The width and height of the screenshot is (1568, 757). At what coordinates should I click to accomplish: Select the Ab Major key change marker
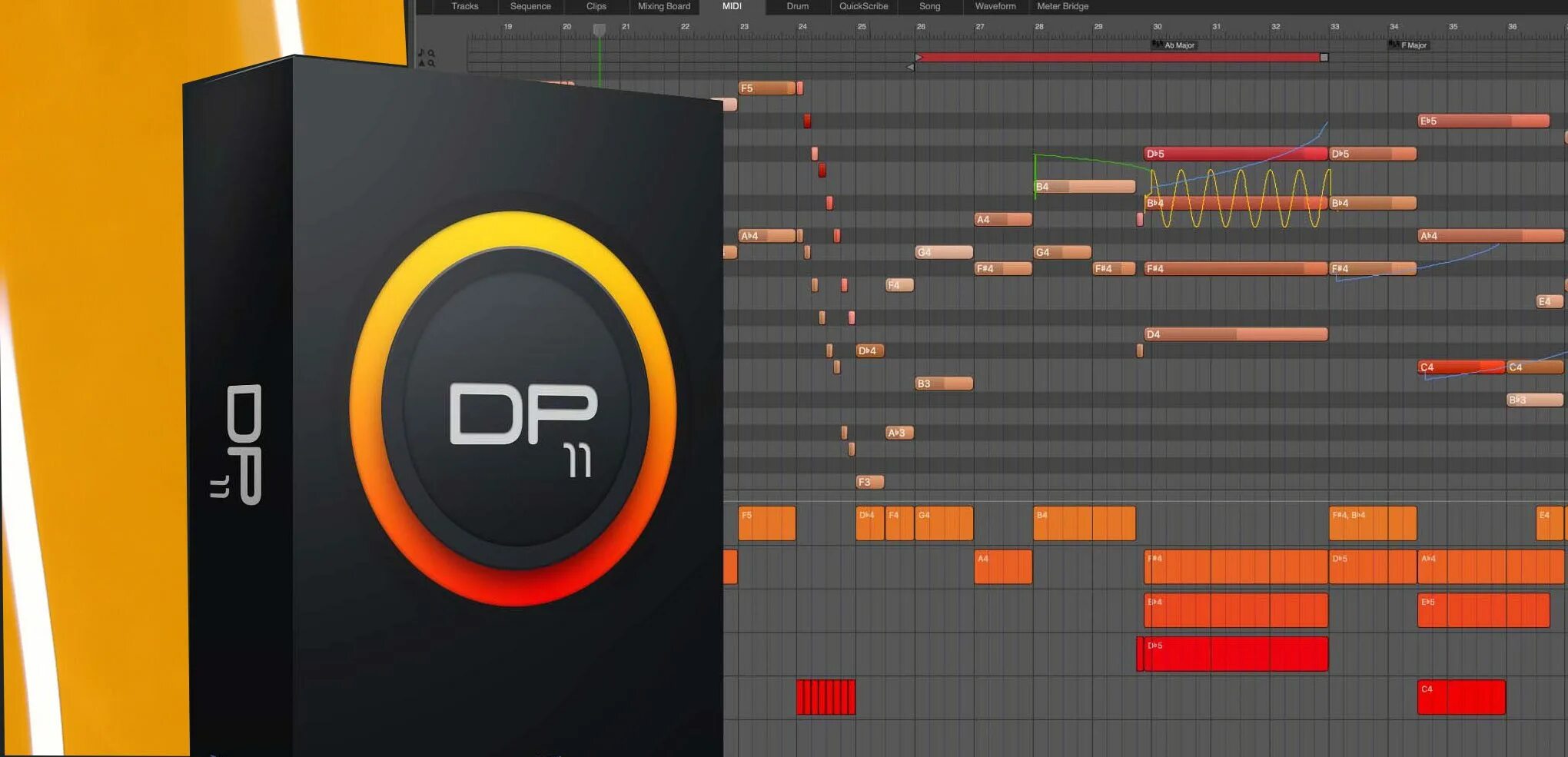1174,45
